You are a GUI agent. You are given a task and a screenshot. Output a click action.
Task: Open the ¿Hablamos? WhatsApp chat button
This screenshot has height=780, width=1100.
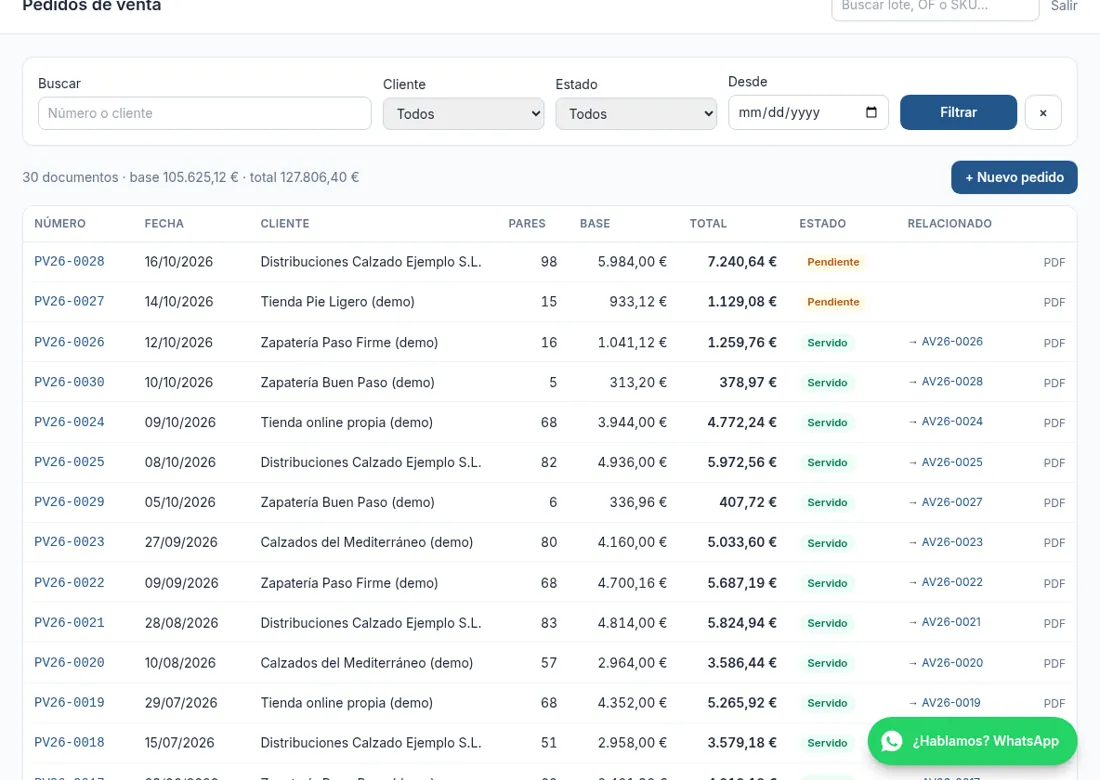coord(972,741)
